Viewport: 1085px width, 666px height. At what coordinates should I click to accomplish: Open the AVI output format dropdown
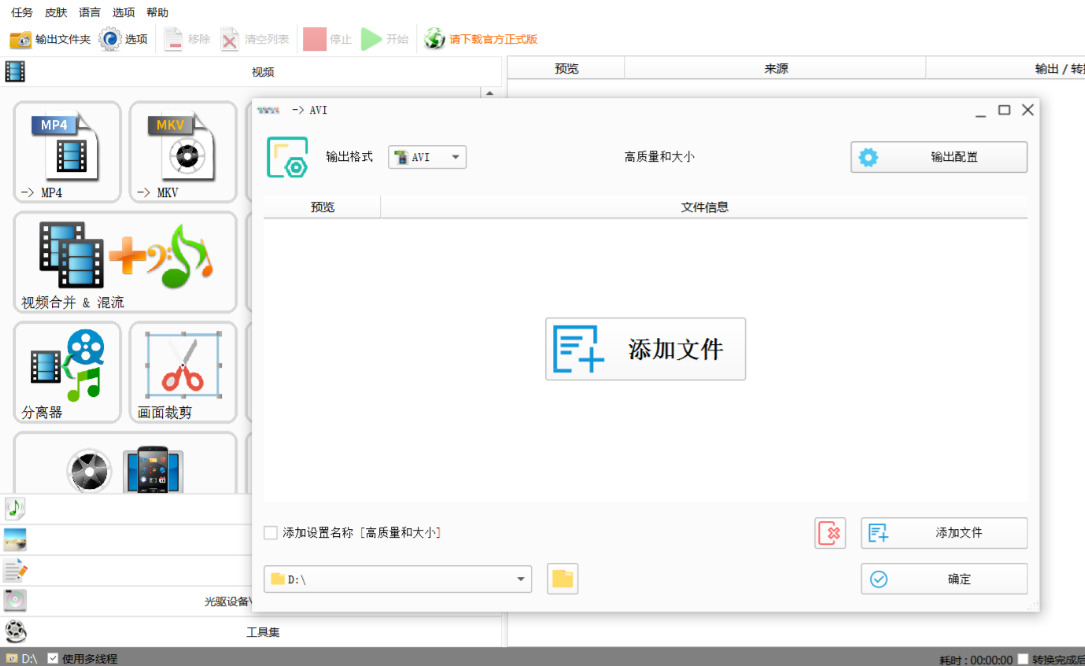point(427,157)
